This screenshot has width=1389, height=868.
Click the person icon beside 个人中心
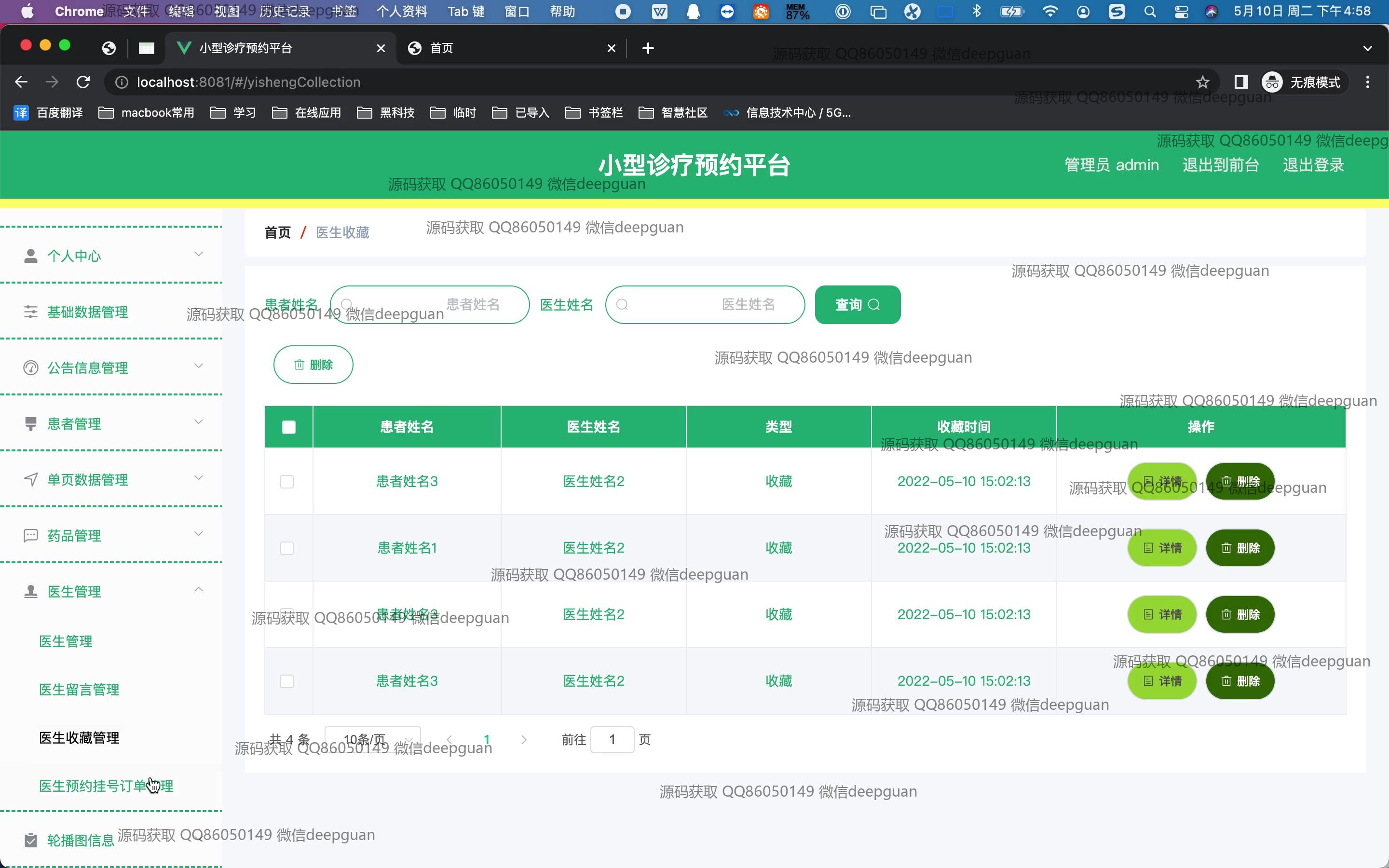[30, 256]
